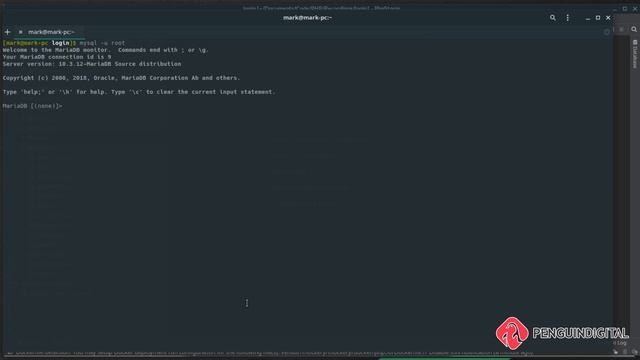
Task: Add a new terminal tab with plus
Action: click(x=7, y=32)
